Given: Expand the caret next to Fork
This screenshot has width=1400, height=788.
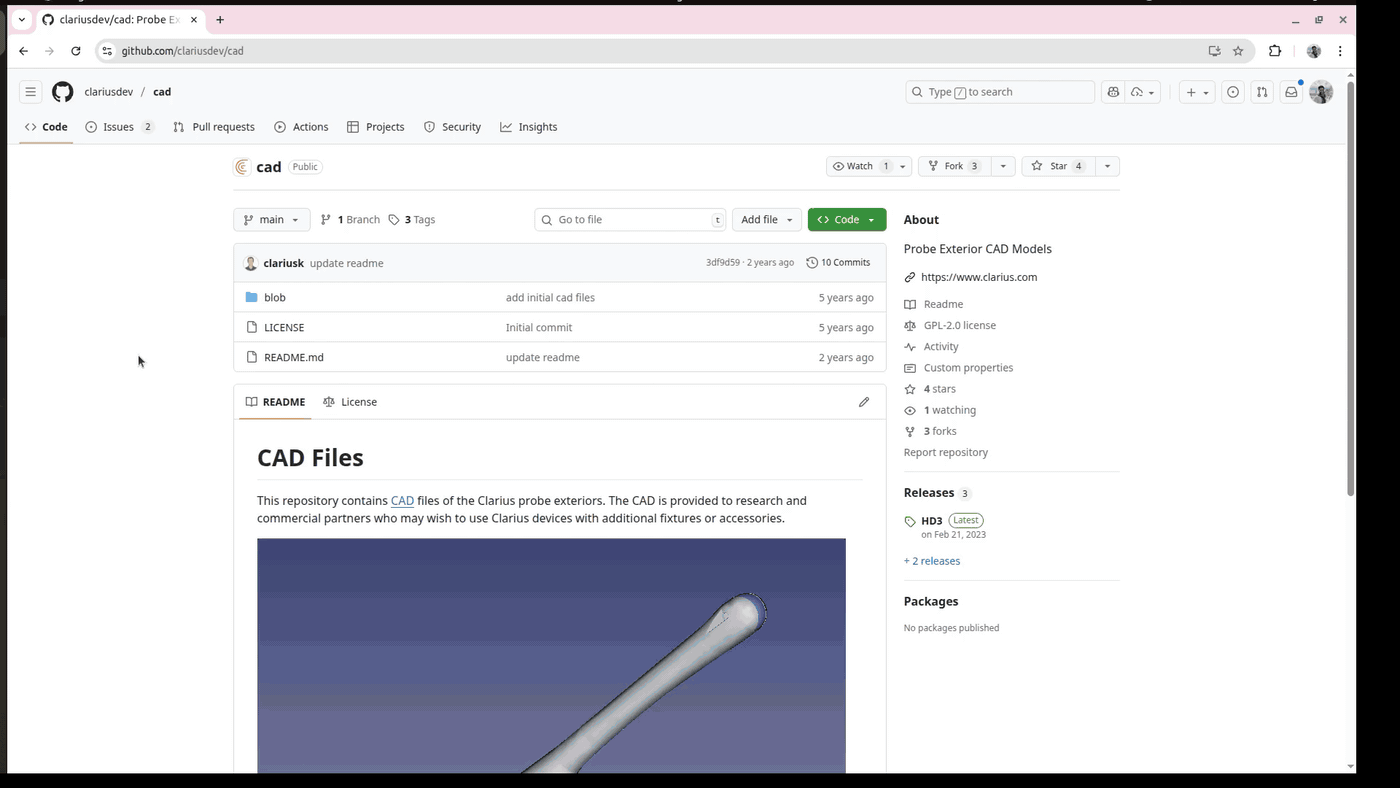Looking at the screenshot, I should pyautogui.click(x=1003, y=166).
